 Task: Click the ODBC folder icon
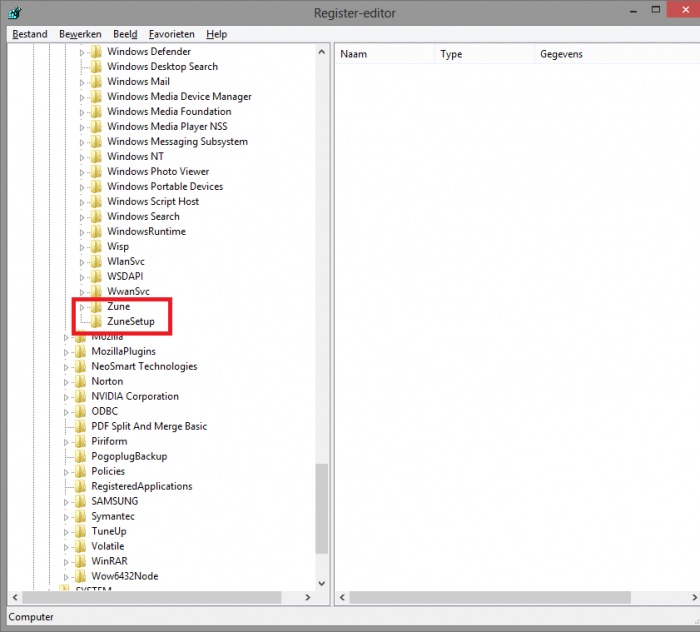click(80, 412)
